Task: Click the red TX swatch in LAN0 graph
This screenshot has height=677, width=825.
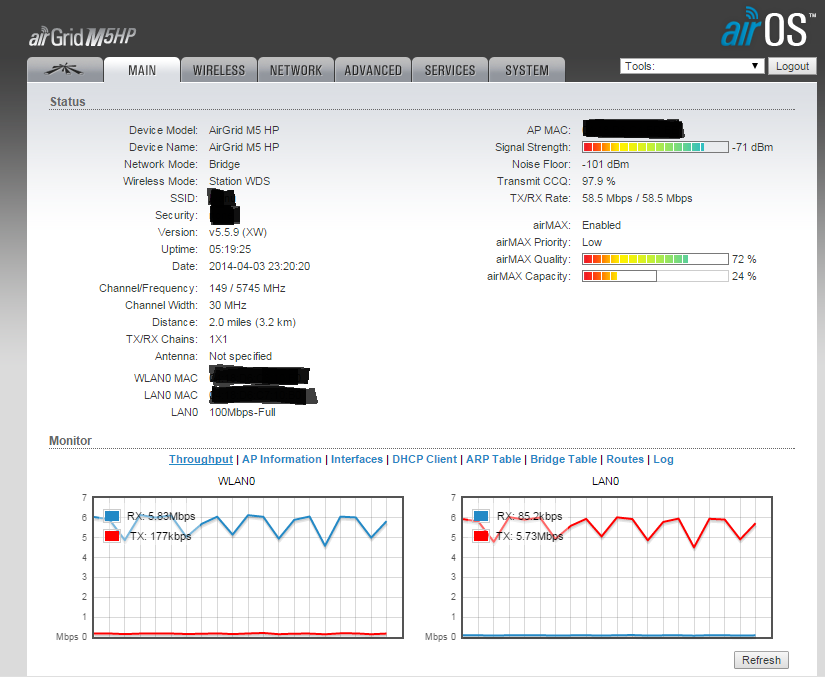Action: click(x=481, y=536)
